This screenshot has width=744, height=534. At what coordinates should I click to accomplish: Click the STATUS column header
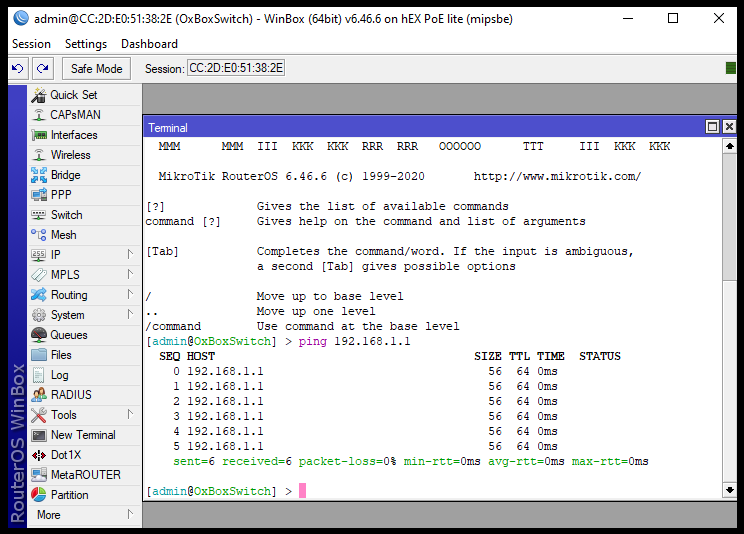tap(600, 356)
